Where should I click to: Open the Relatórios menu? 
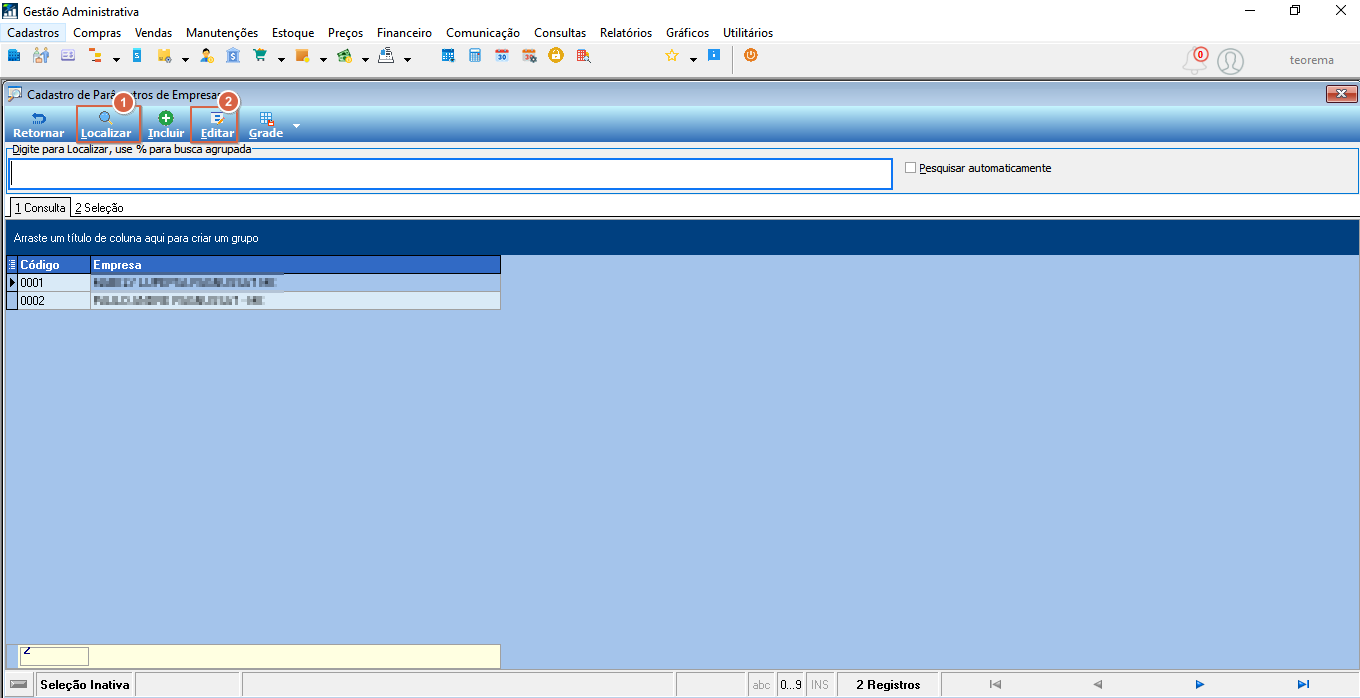coord(626,33)
